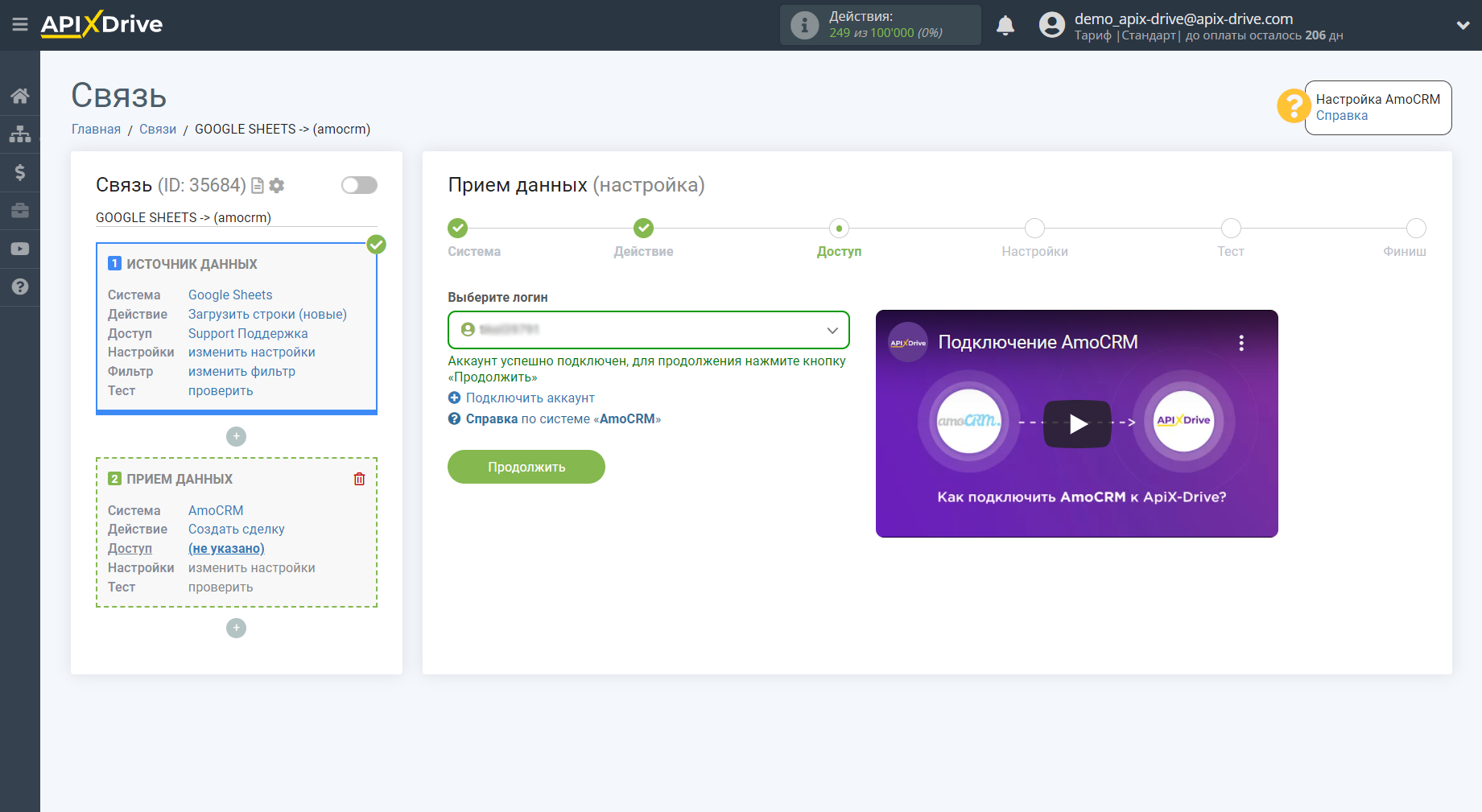Click the user avatar icon
This screenshot has width=1482, height=812.
click(x=1051, y=25)
